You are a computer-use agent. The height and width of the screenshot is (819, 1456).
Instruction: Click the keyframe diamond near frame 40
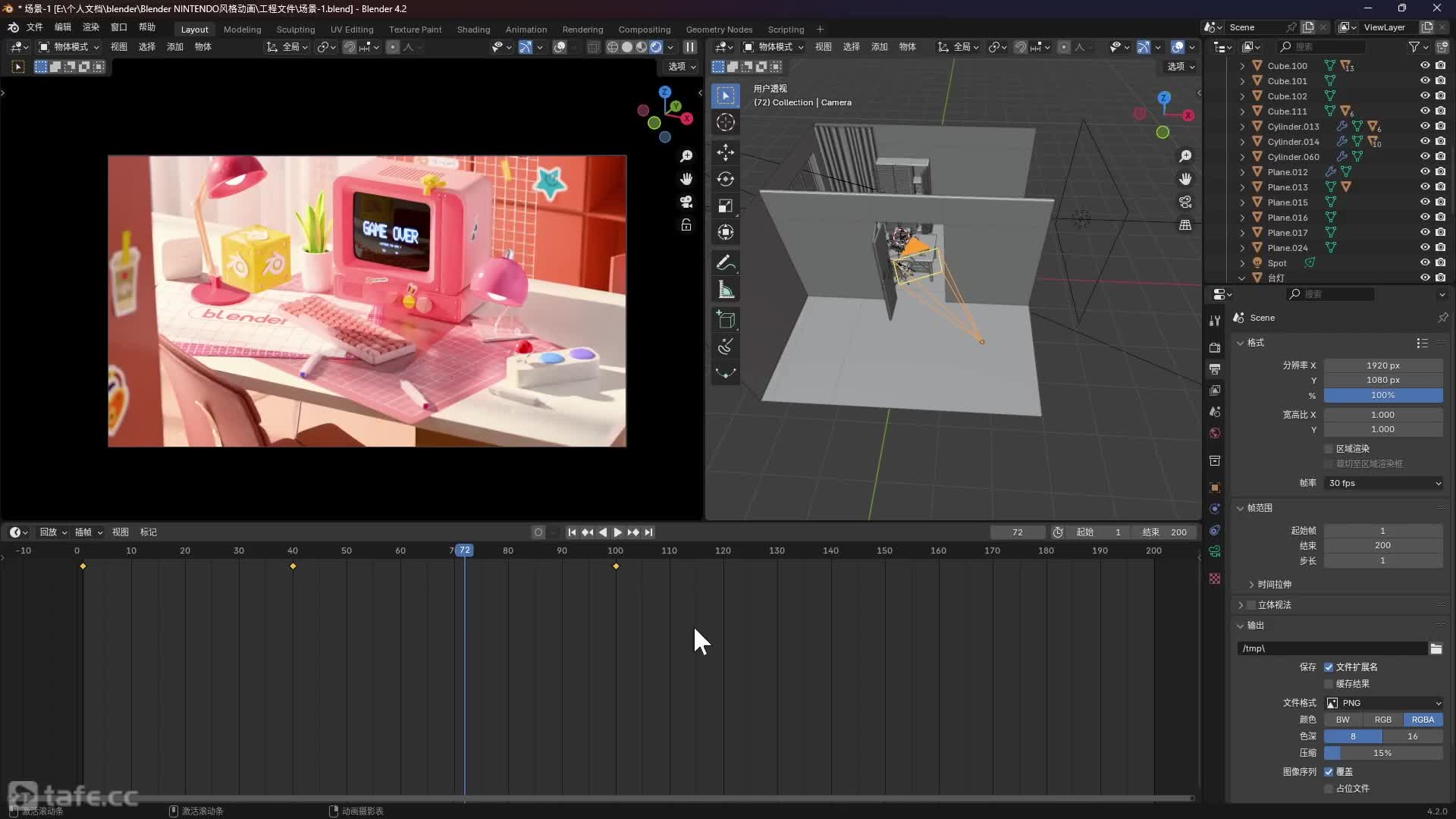pyautogui.click(x=293, y=566)
